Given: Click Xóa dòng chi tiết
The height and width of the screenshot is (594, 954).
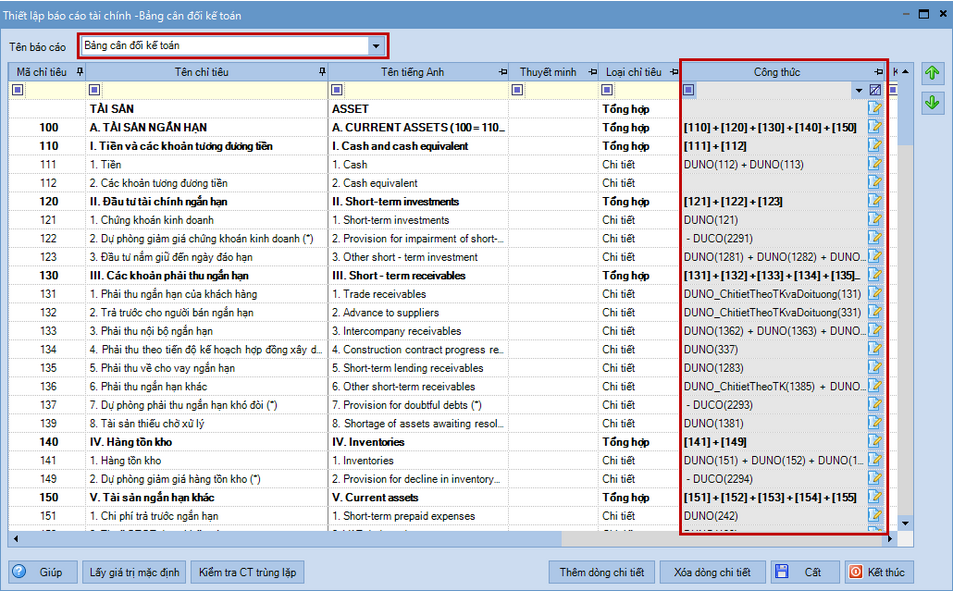Looking at the screenshot, I should [x=712, y=572].
